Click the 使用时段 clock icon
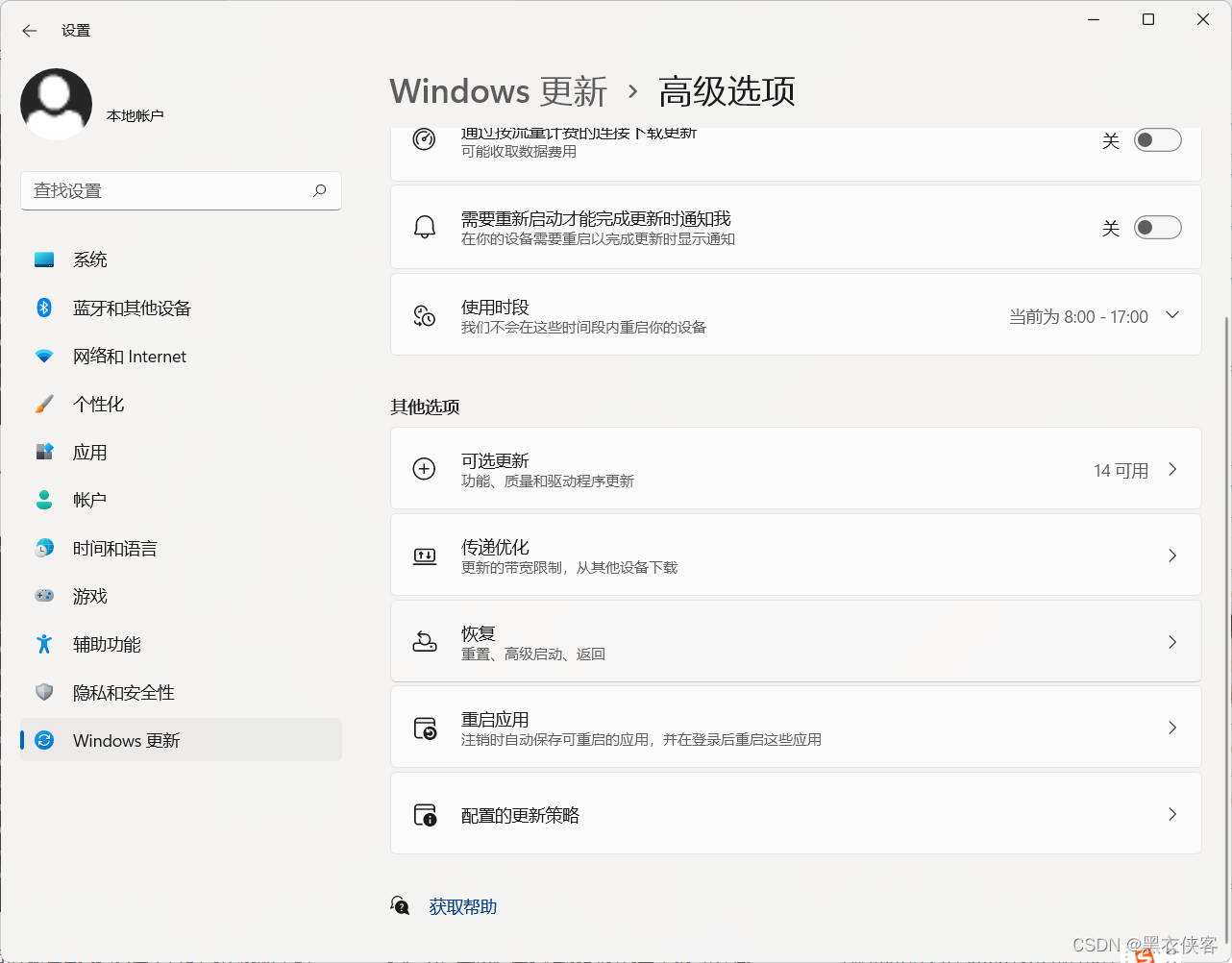 click(x=424, y=315)
